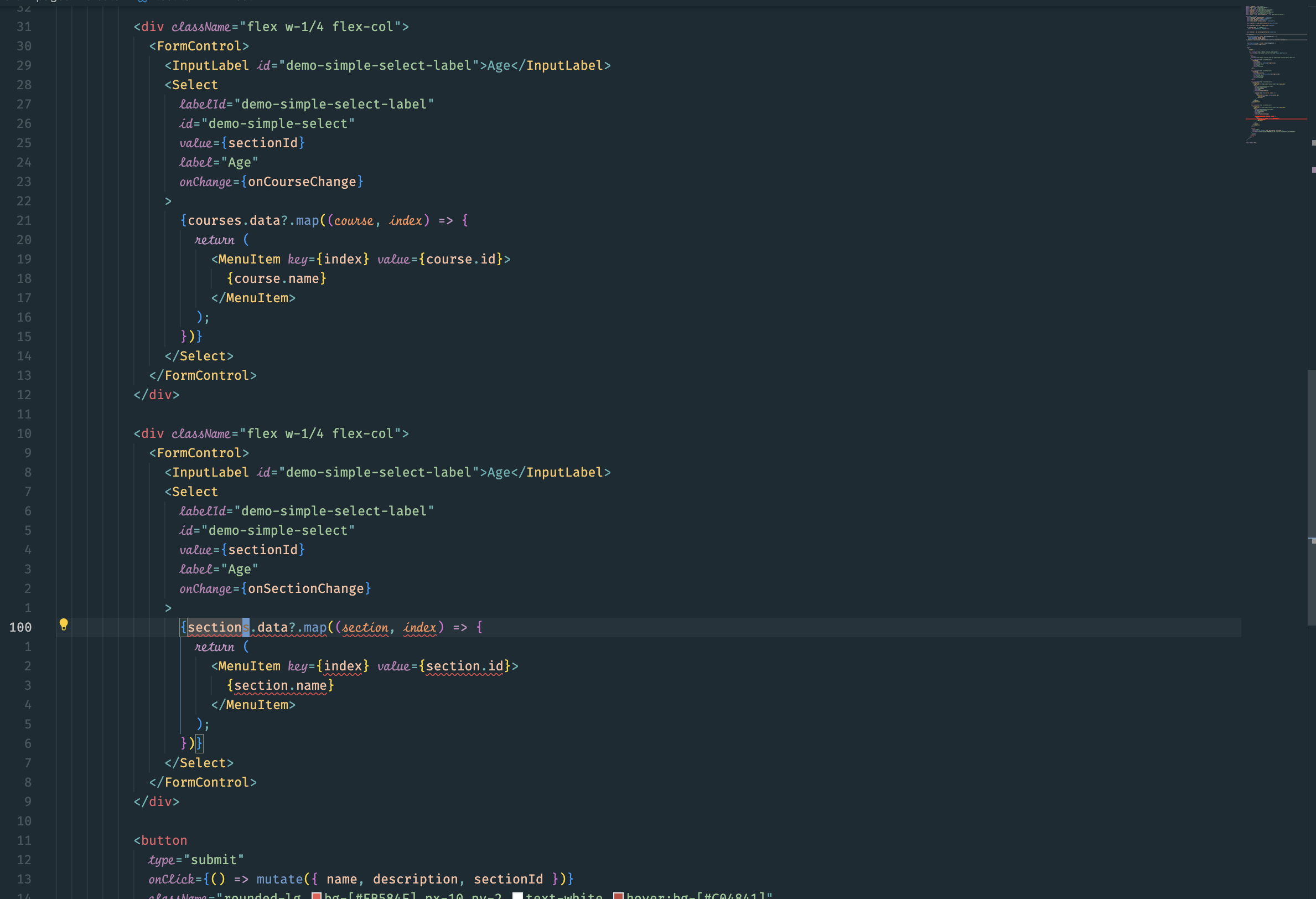
Task: Select line number 100 in the gutter
Action: point(20,627)
